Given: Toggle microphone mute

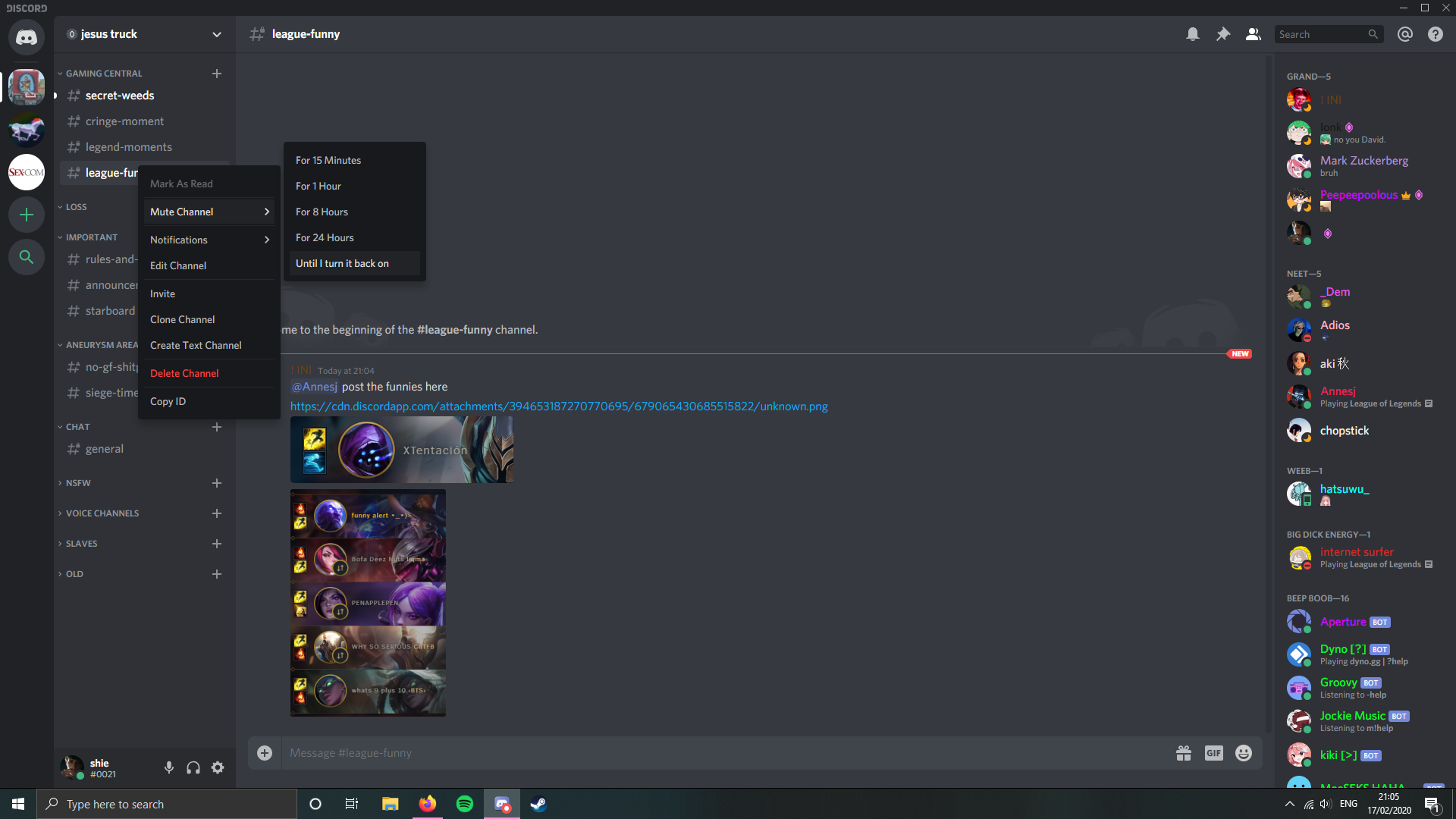Looking at the screenshot, I should (x=169, y=767).
